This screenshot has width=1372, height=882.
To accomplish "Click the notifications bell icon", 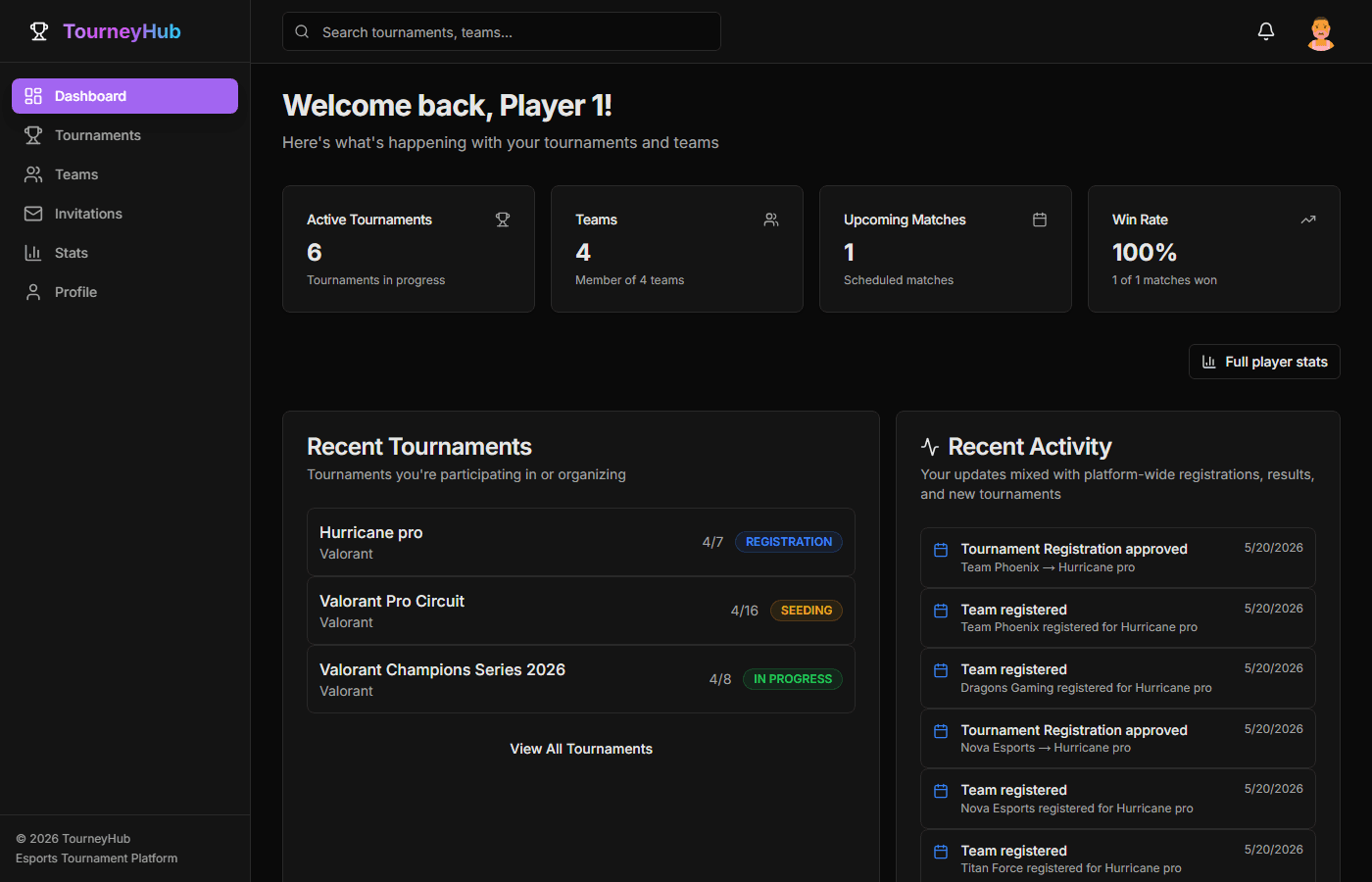I will click(1266, 31).
